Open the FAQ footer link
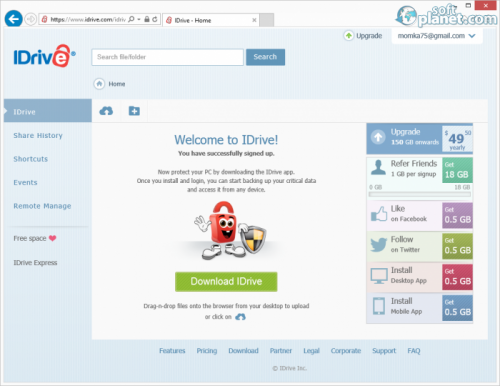 click(x=414, y=351)
